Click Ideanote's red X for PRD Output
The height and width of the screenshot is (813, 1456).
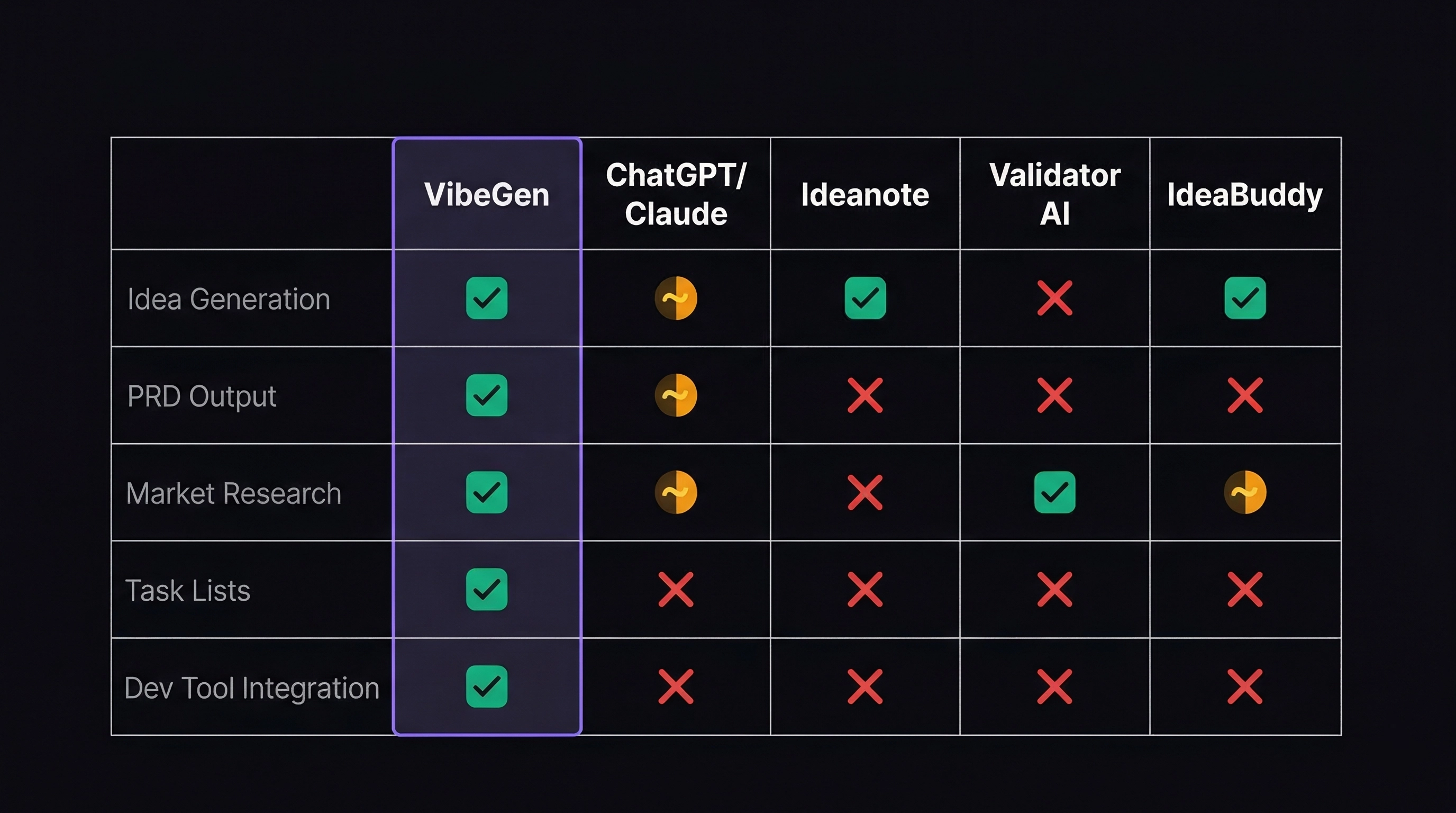pos(865,395)
